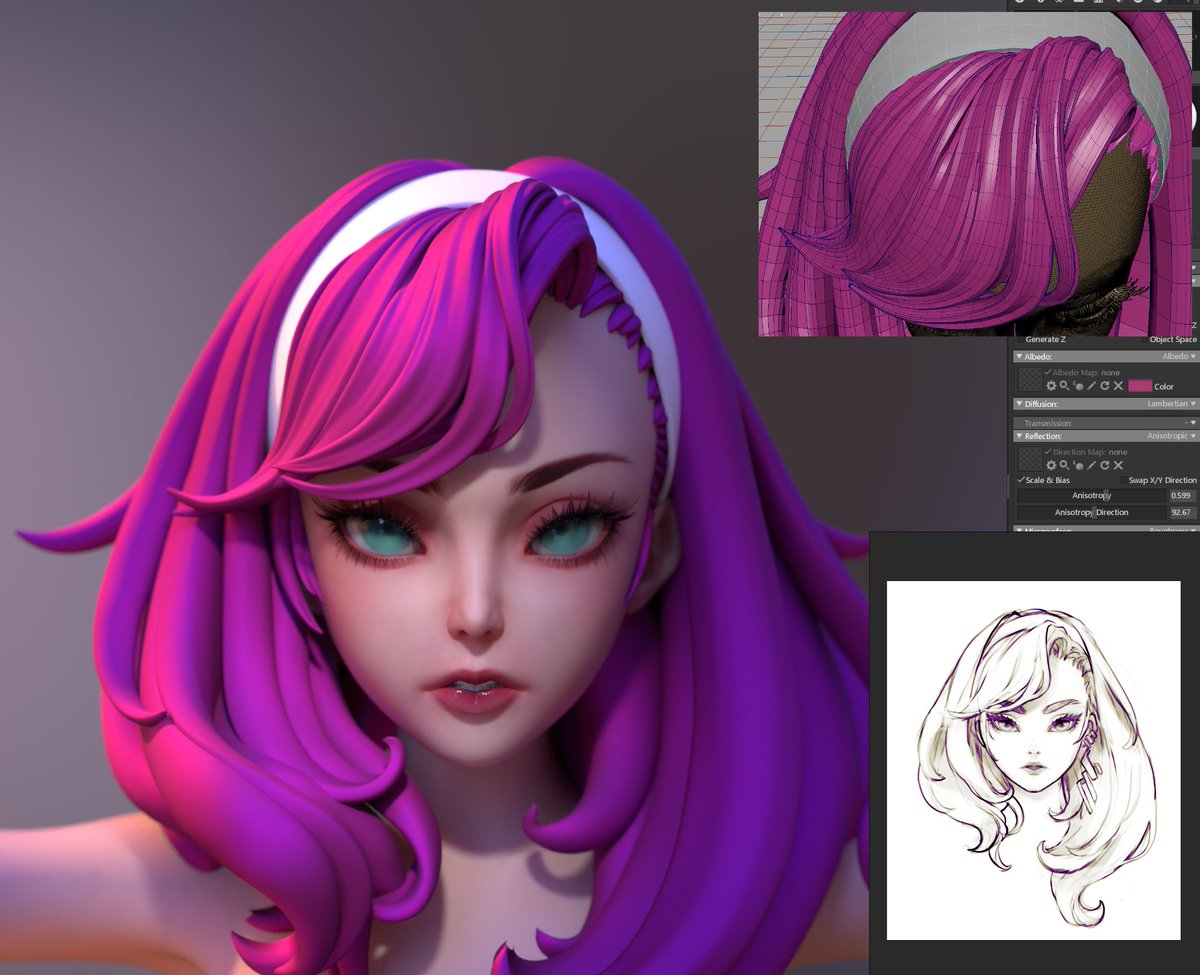Click the Anisotropy Direction slider

(x=1091, y=512)
